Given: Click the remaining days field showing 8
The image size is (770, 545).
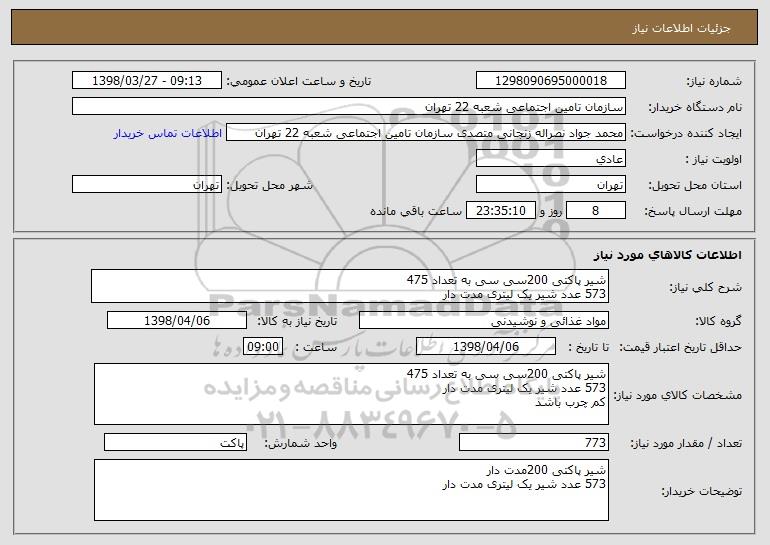Looking at the screenshot, I should tap(596, 211).
